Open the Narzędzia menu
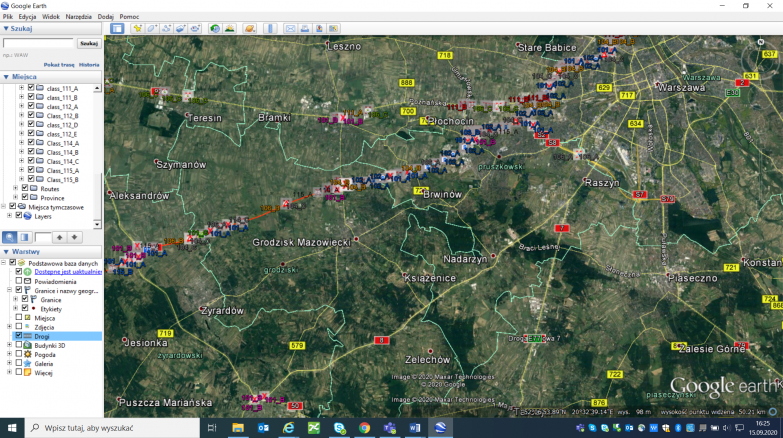783x438 pixels. pyautogui.click(x=78, y=16)
